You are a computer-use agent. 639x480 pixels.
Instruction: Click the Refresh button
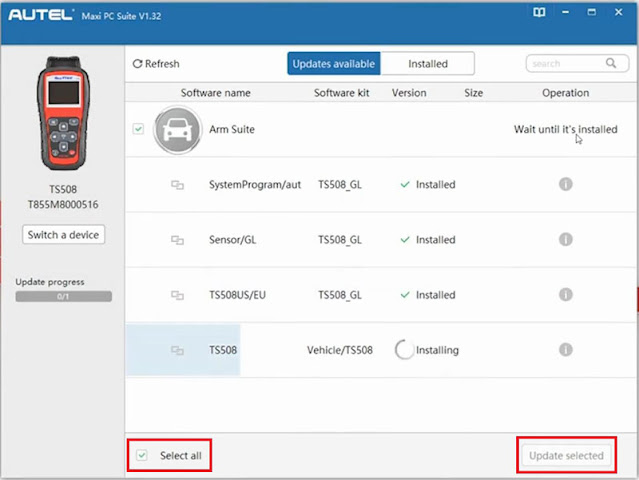pos(156,64)
